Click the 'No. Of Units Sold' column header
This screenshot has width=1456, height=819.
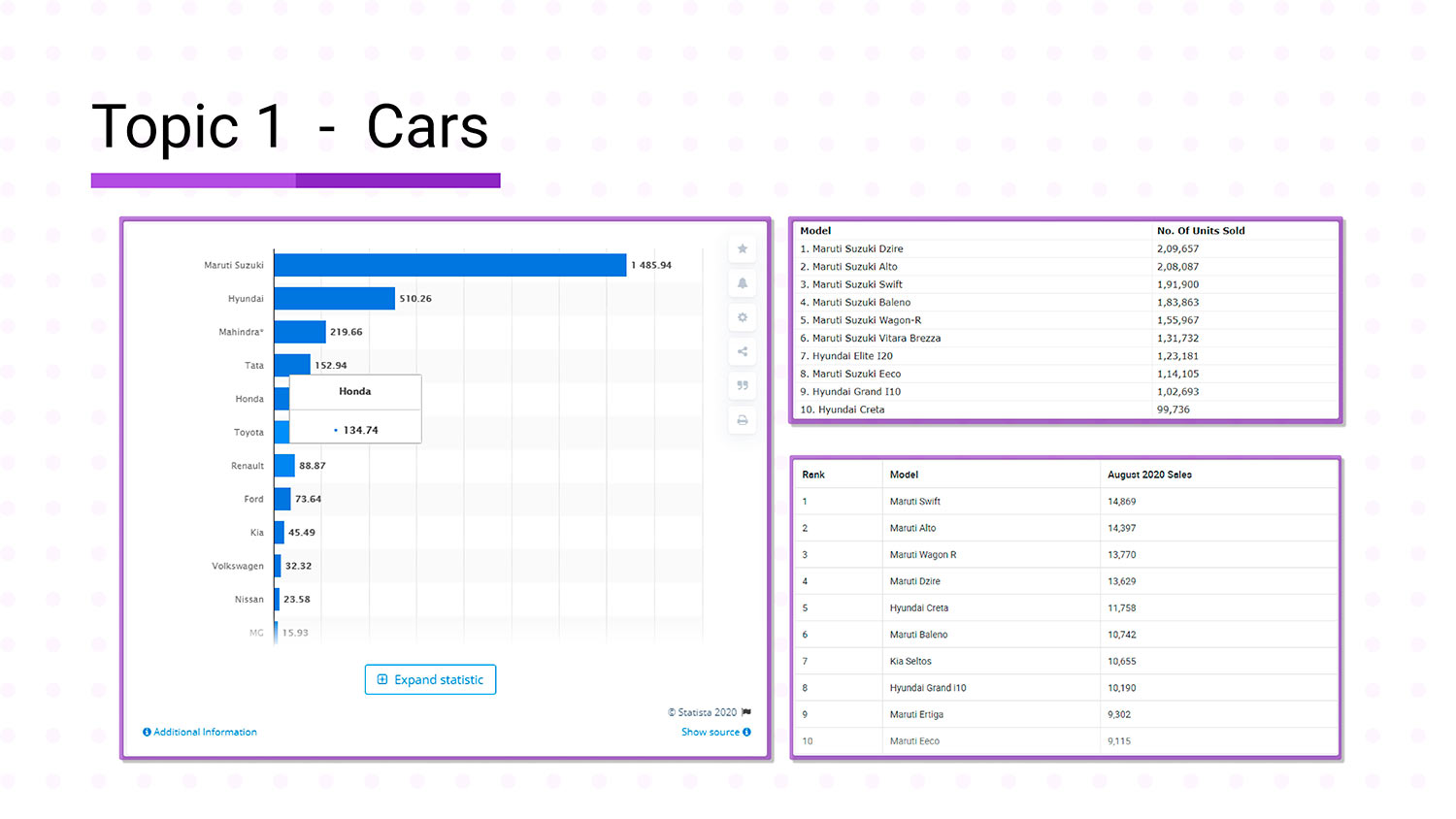[1200, 231]
